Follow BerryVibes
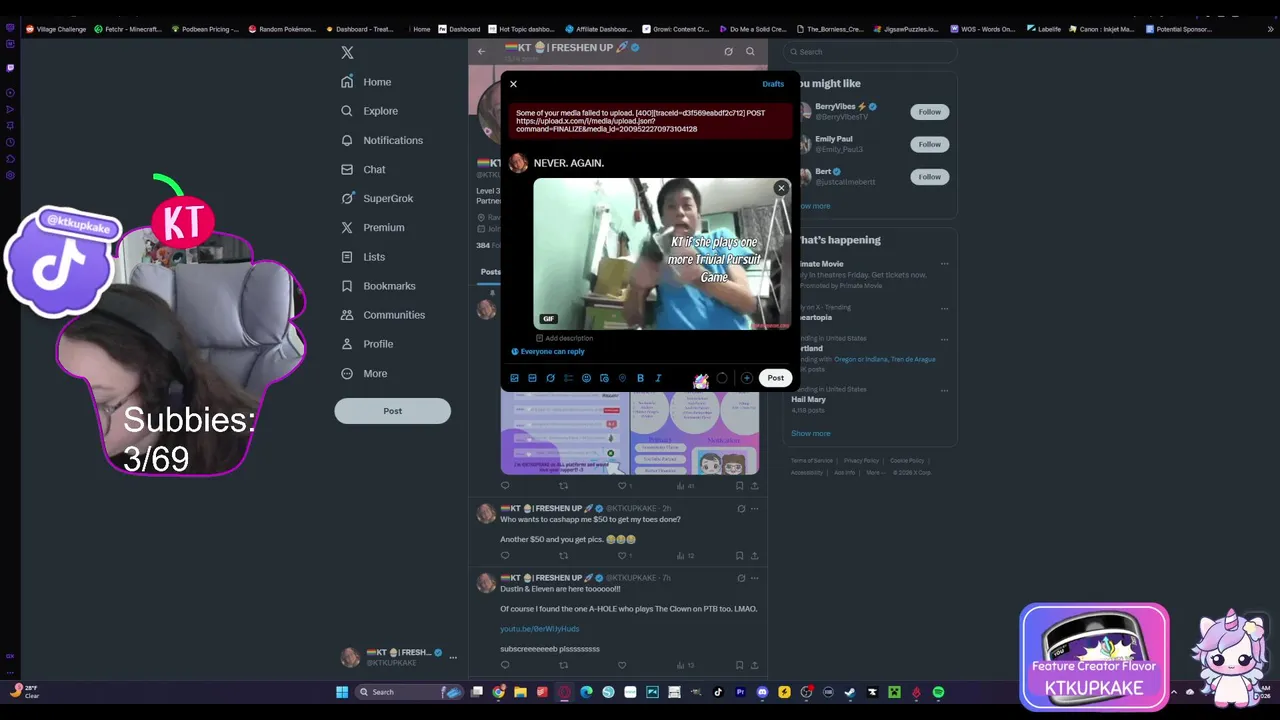The image size is (1280, 720). [x=930, y=112]
